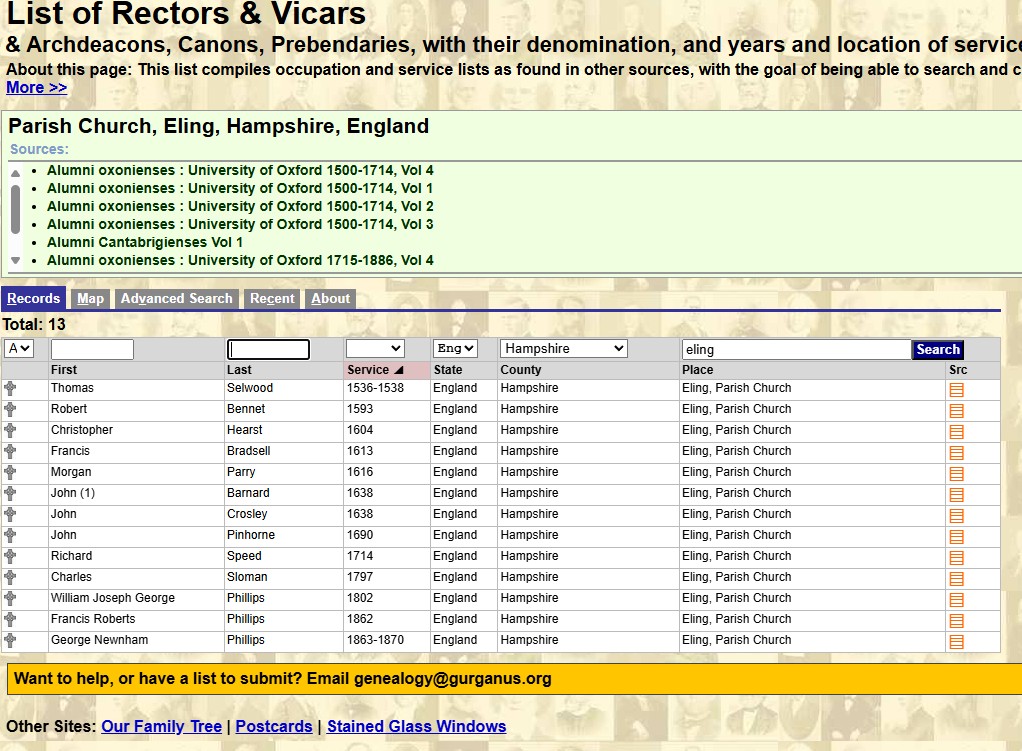Open source icon for Robert Bennet row

(956, 410)
